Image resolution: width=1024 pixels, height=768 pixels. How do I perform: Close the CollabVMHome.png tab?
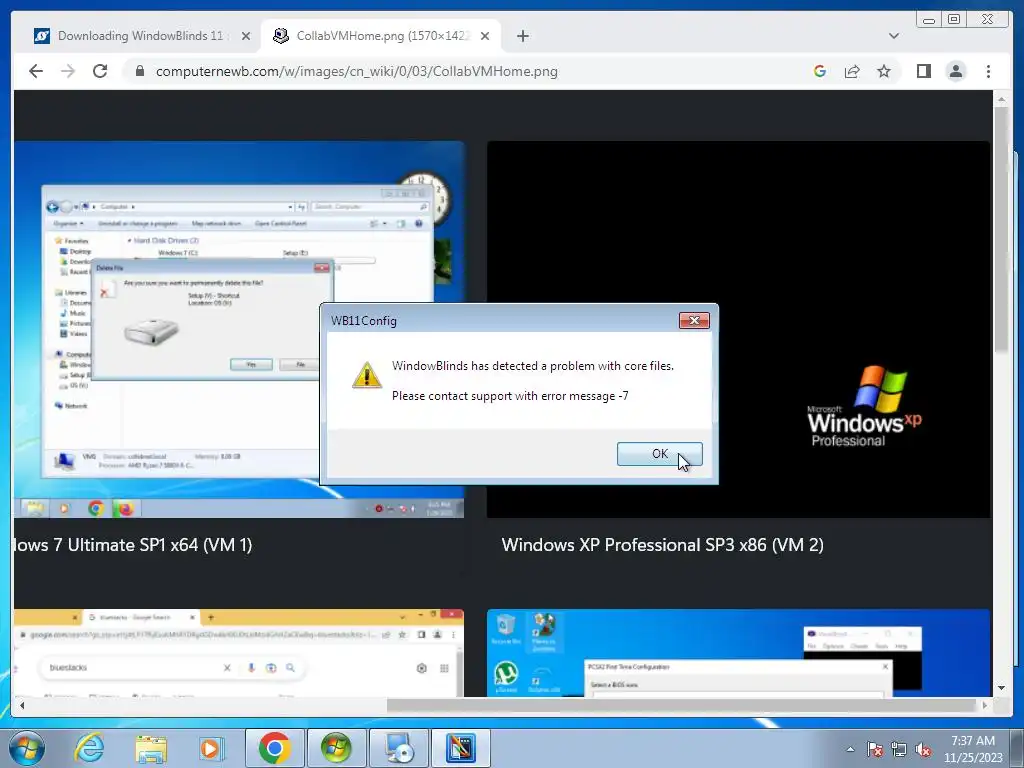[485, 36]
